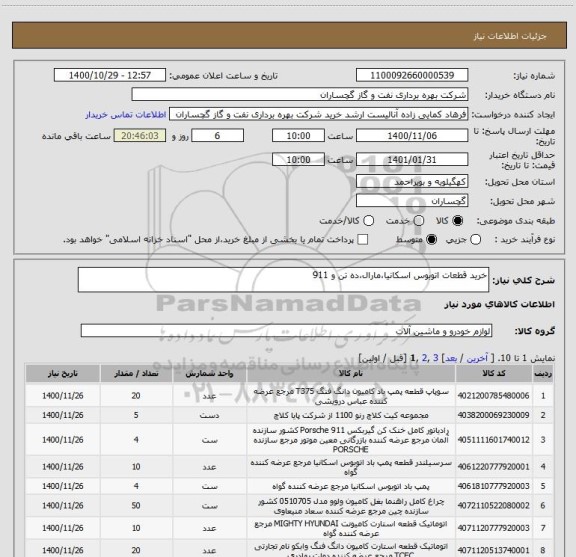This screenshot has height=557, width=576.
Task: Click the پمپ باد اتوبوس اسکانیا item name
Action: pyautogui.click(x=351, y=486)
